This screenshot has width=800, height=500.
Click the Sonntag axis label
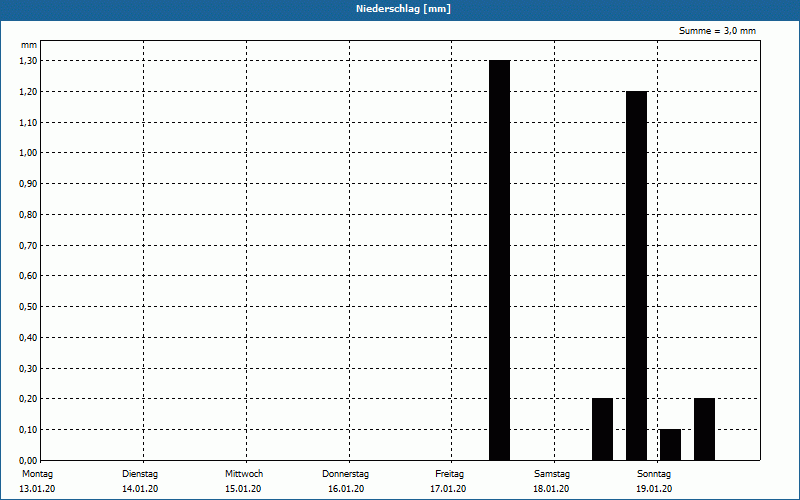click(x=654, y=474)
